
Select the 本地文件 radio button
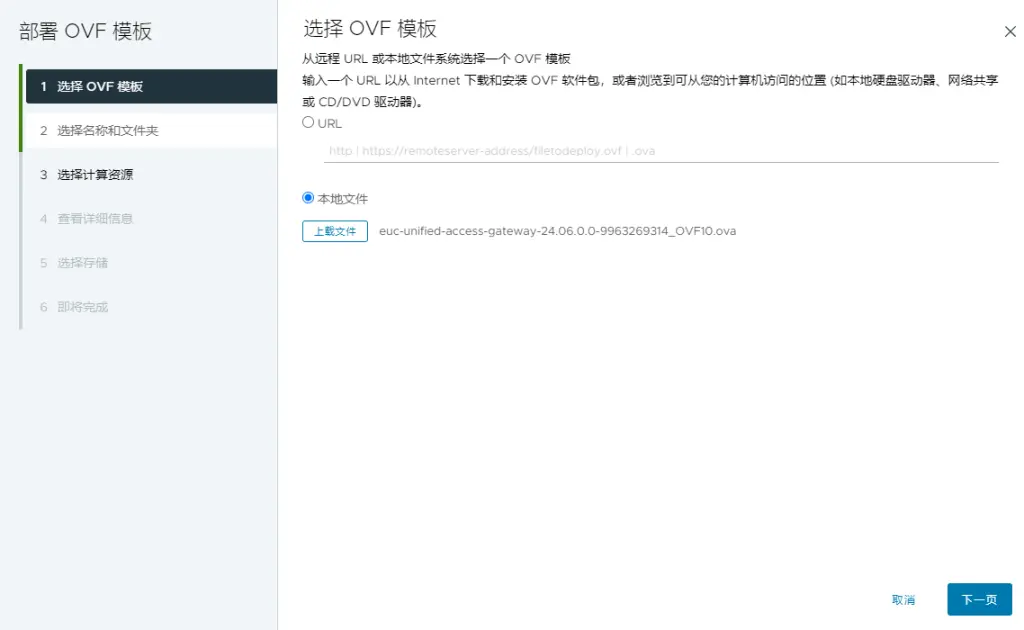(308, 199)
